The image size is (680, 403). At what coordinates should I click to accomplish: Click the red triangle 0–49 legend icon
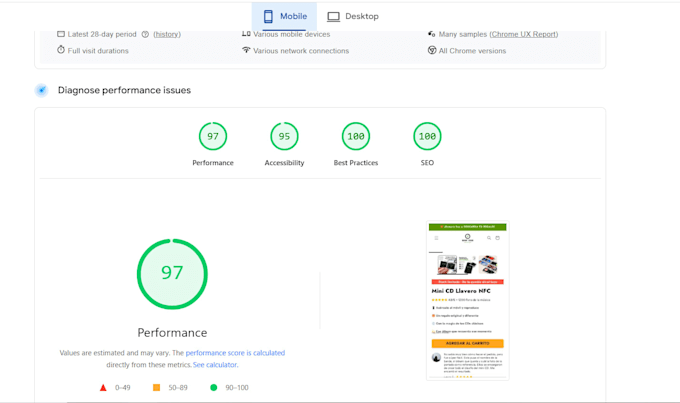click(103, 388)
